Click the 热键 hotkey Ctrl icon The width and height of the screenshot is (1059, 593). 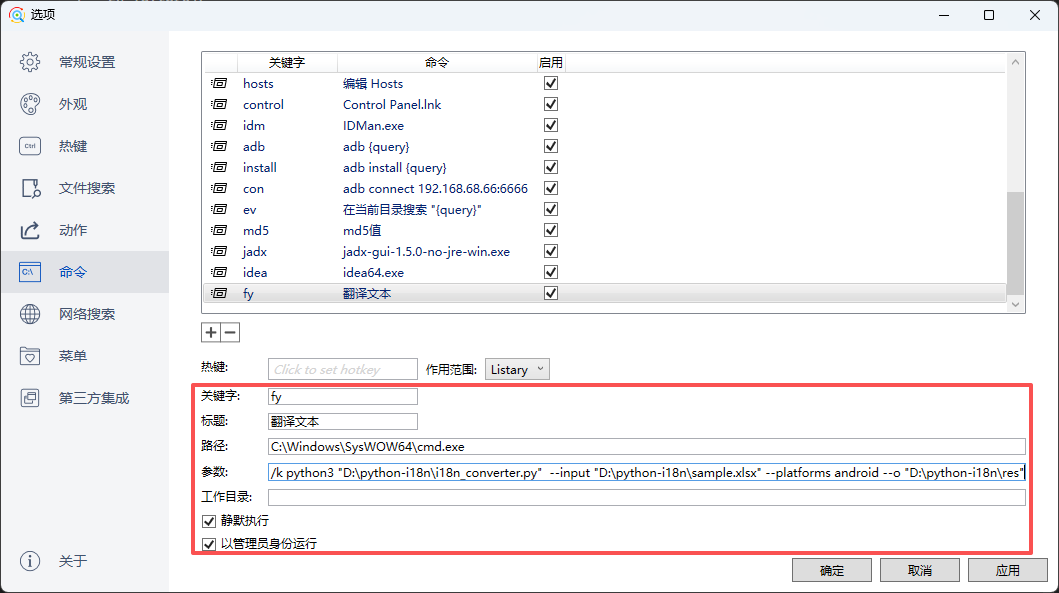[30, 146]
